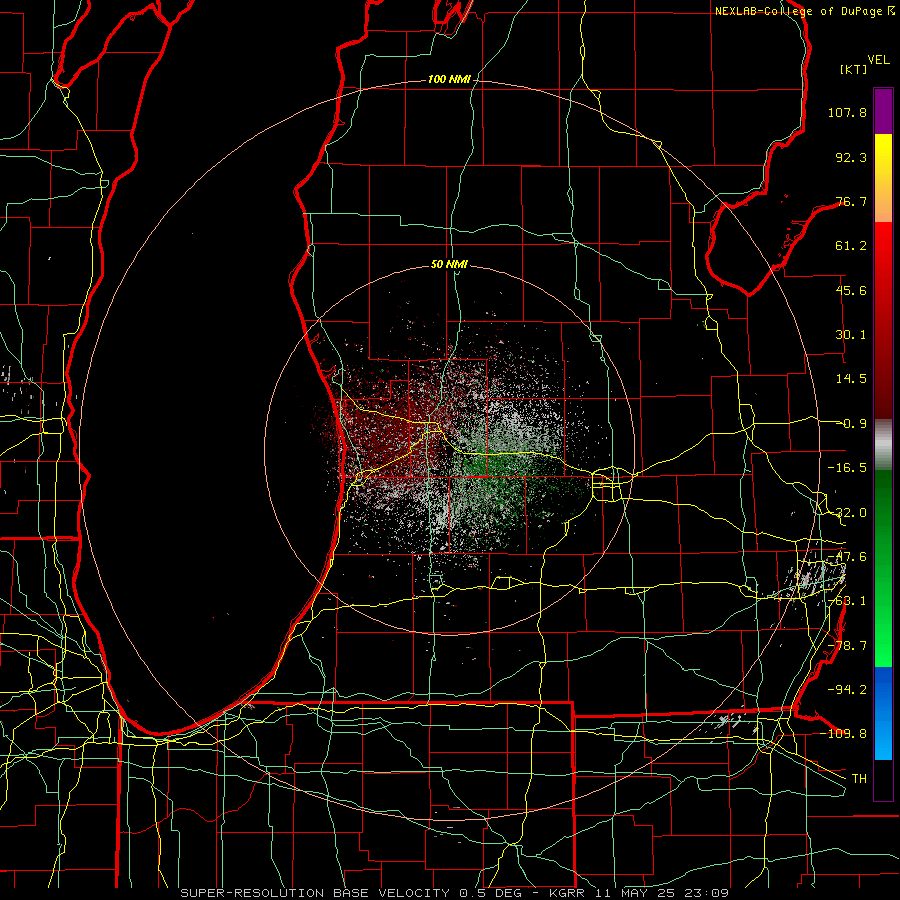The image size is (900, 900).
Task: Pick the gray-white segment of the color bar
Action: pyautogui.click(x=883, y=445)
